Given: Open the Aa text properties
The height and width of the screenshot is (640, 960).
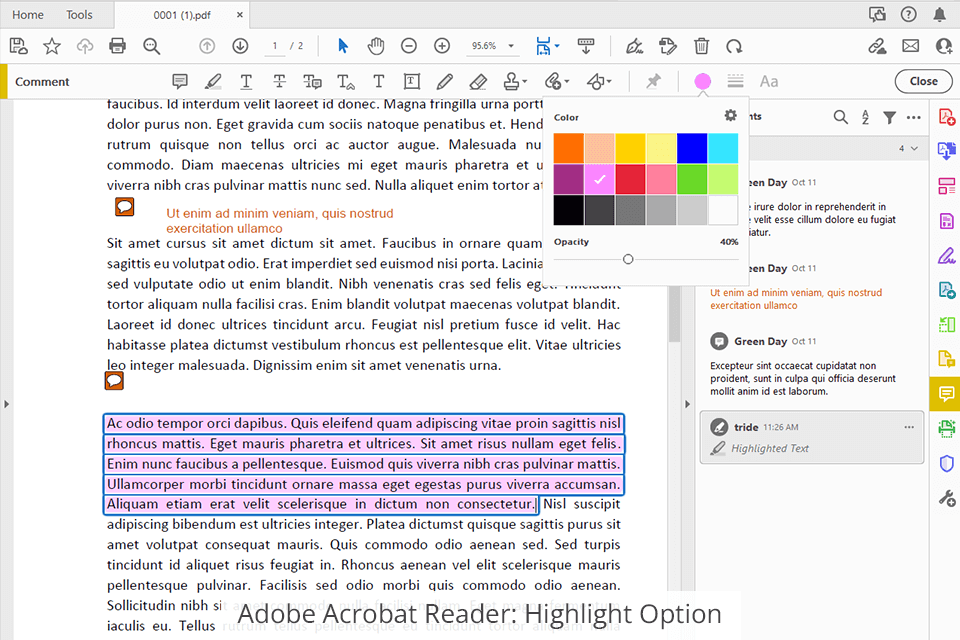Looking at the screenshot, I should 769,81.
